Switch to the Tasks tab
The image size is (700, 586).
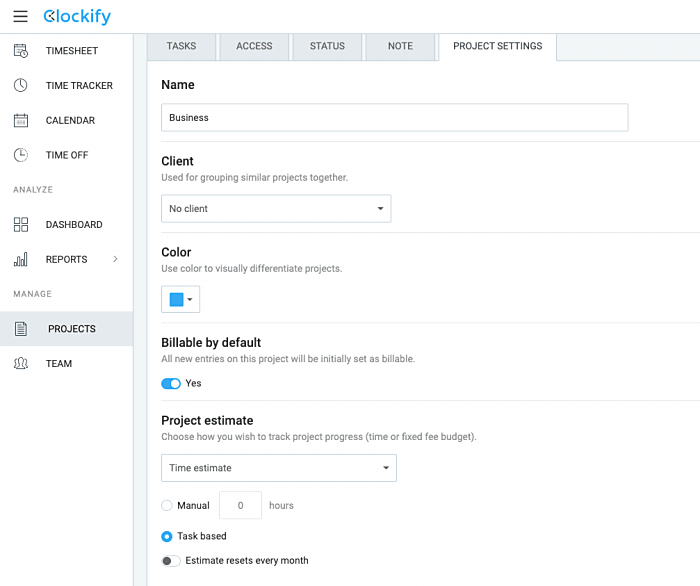click(182, 46)
